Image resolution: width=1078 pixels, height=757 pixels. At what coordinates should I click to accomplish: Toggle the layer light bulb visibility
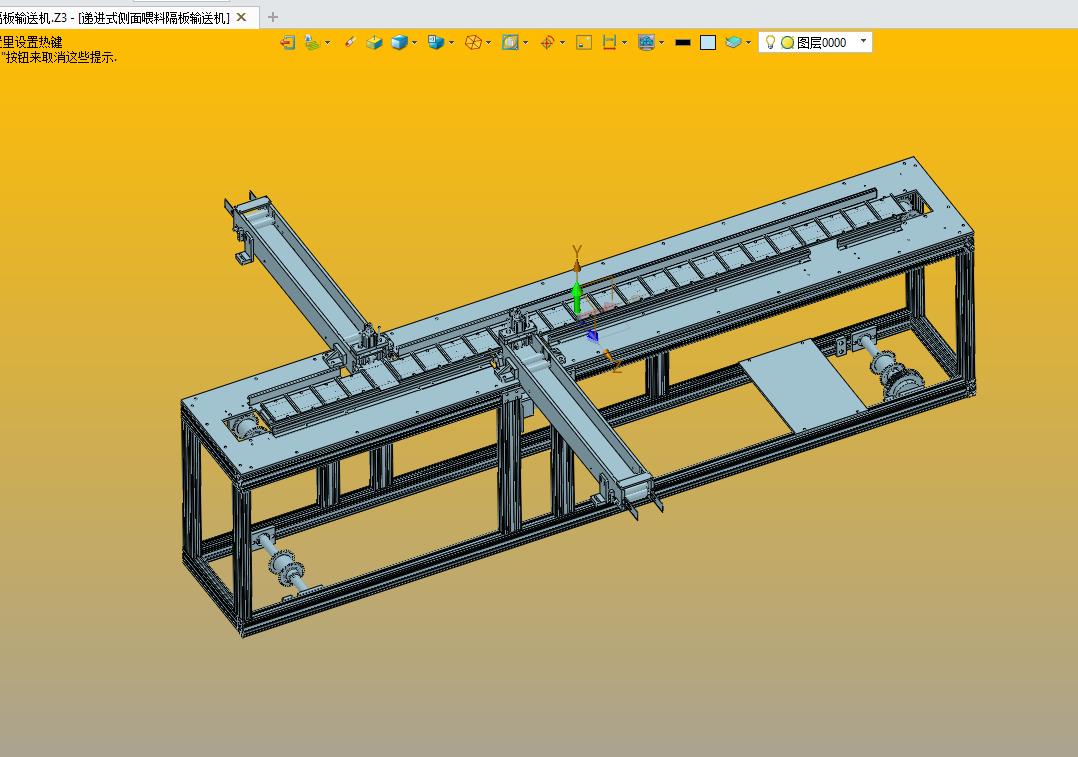click(770, 42)
